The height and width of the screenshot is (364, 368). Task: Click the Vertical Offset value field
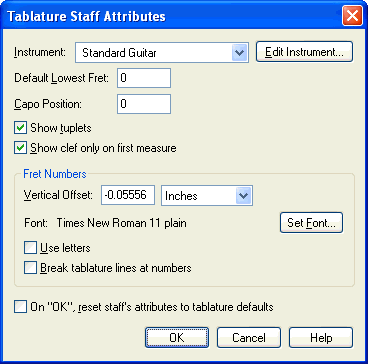pos(128,195)
